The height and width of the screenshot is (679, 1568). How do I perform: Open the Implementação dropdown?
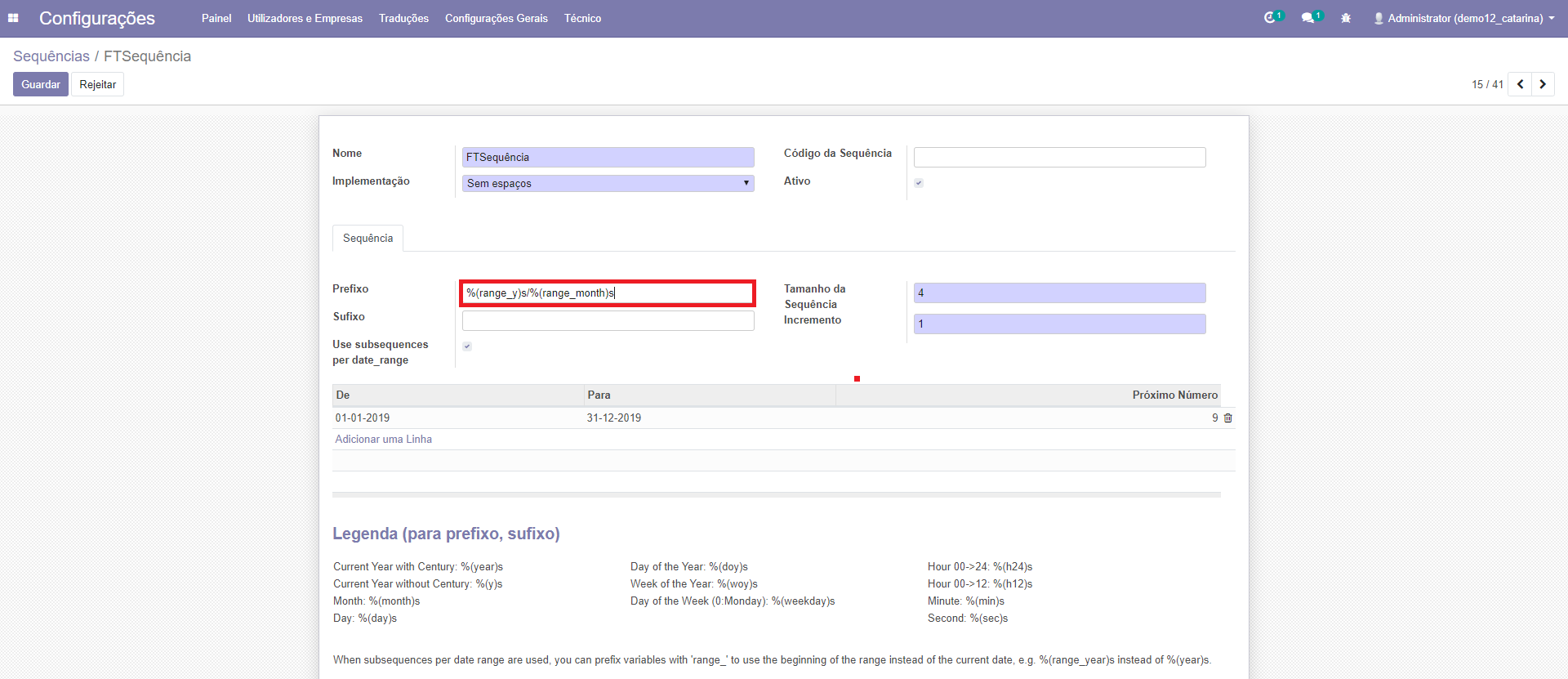tap(608, 184)
